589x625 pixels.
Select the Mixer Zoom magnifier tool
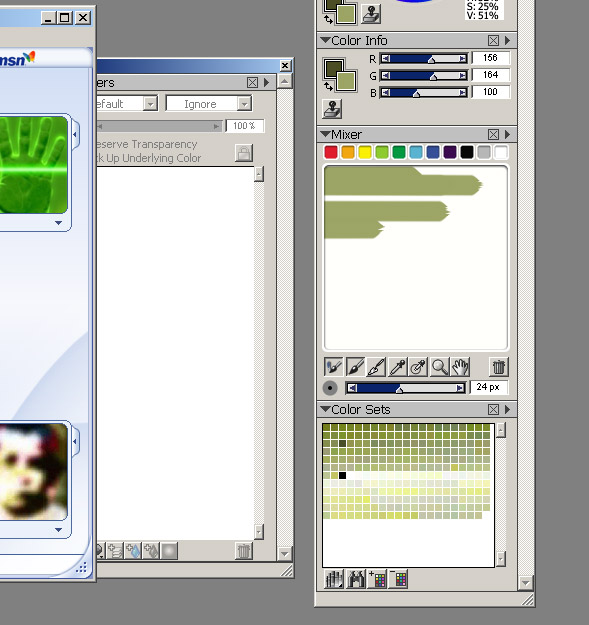[x=439, y=366]
